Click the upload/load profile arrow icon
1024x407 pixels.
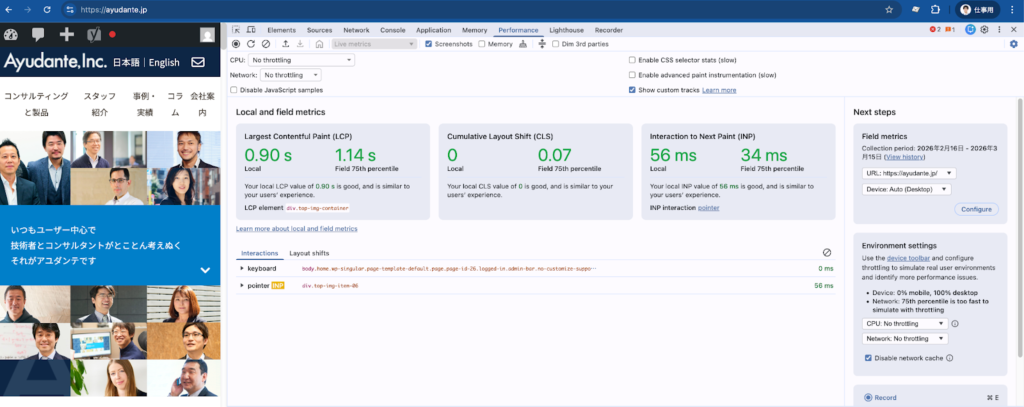coord(286,44)
